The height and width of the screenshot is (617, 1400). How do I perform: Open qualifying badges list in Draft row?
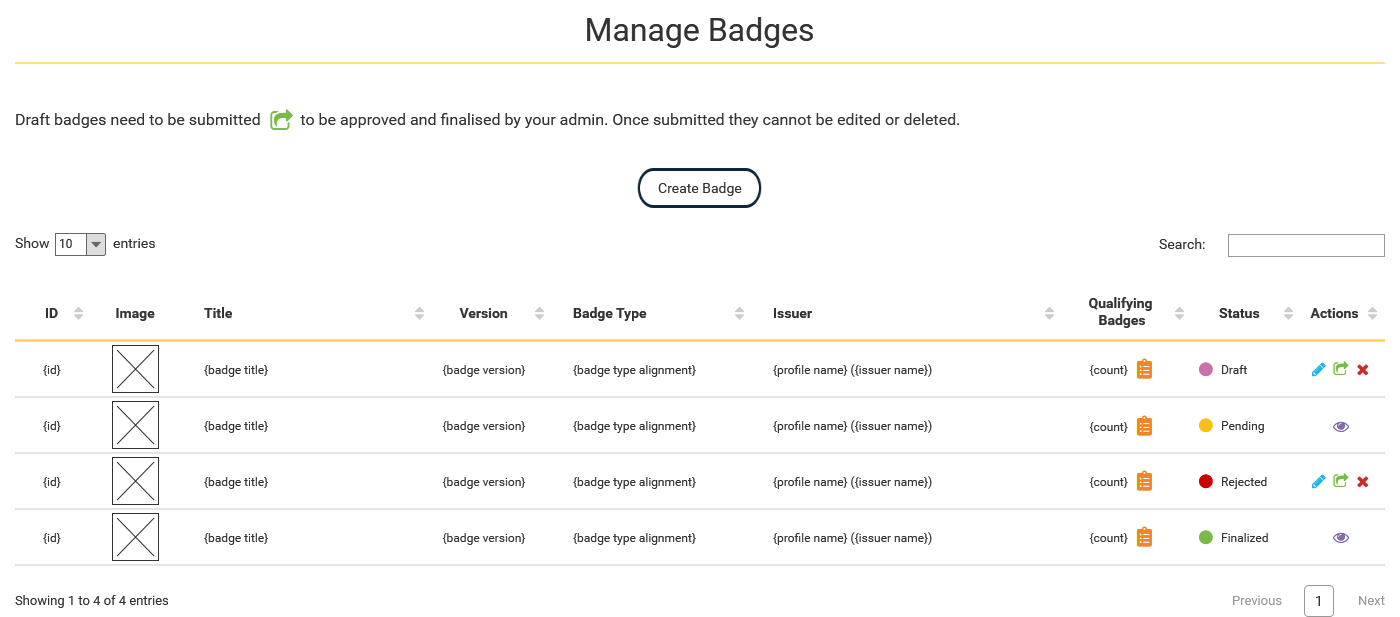click(1145, 369)
